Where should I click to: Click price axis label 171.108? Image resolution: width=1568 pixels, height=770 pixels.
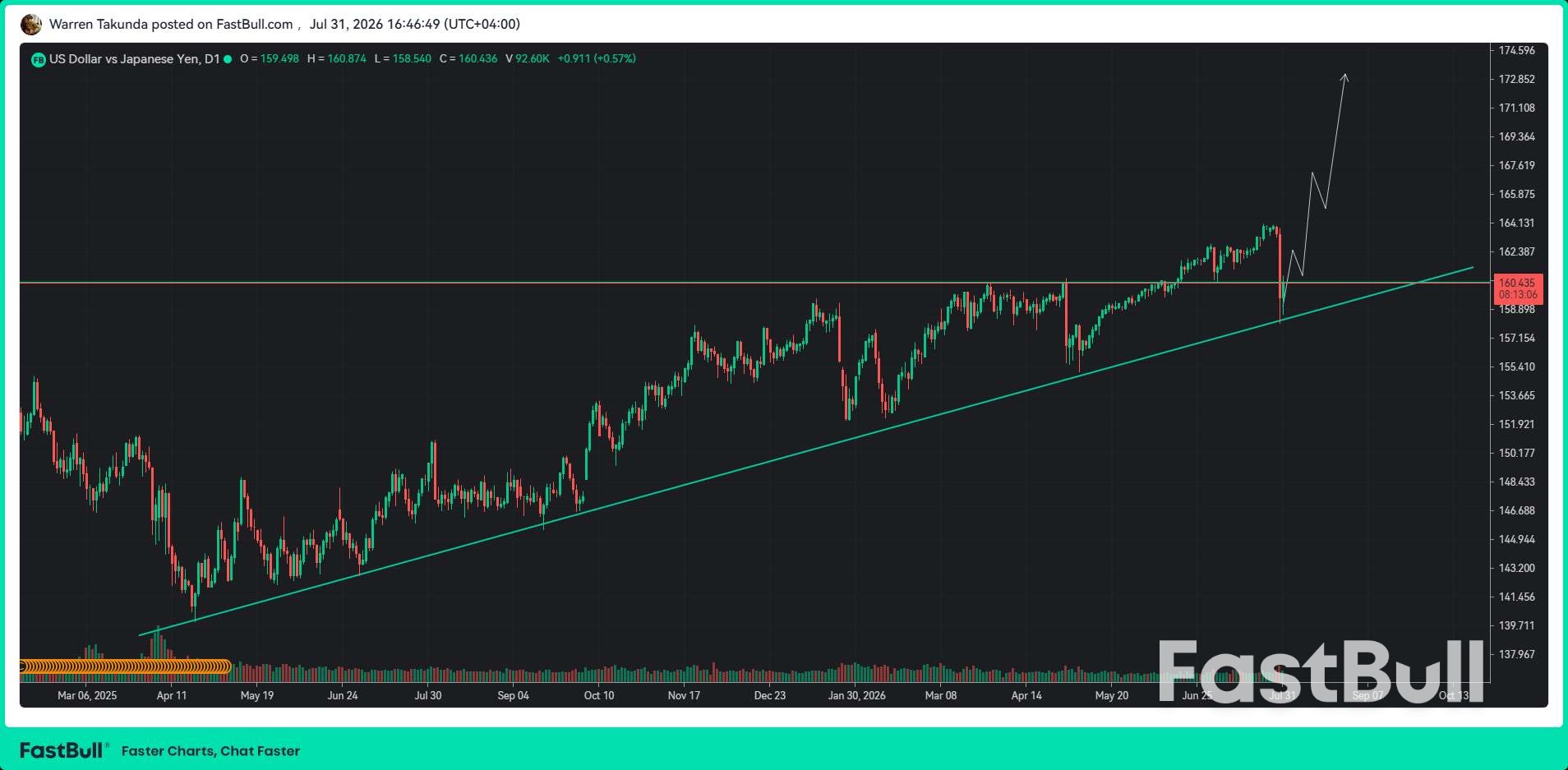point(1516,108)
